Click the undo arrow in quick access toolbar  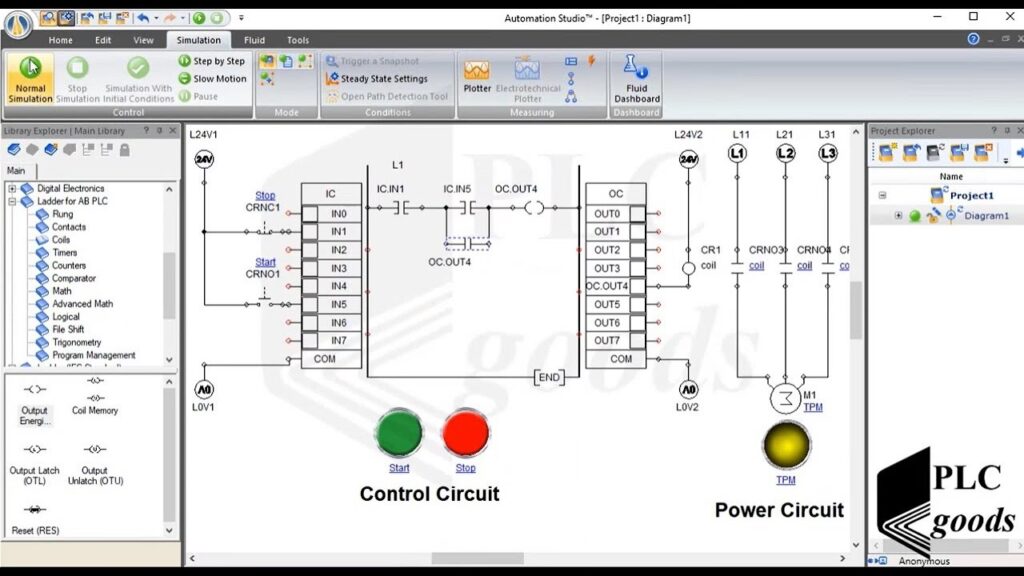(x=143, y=18)
